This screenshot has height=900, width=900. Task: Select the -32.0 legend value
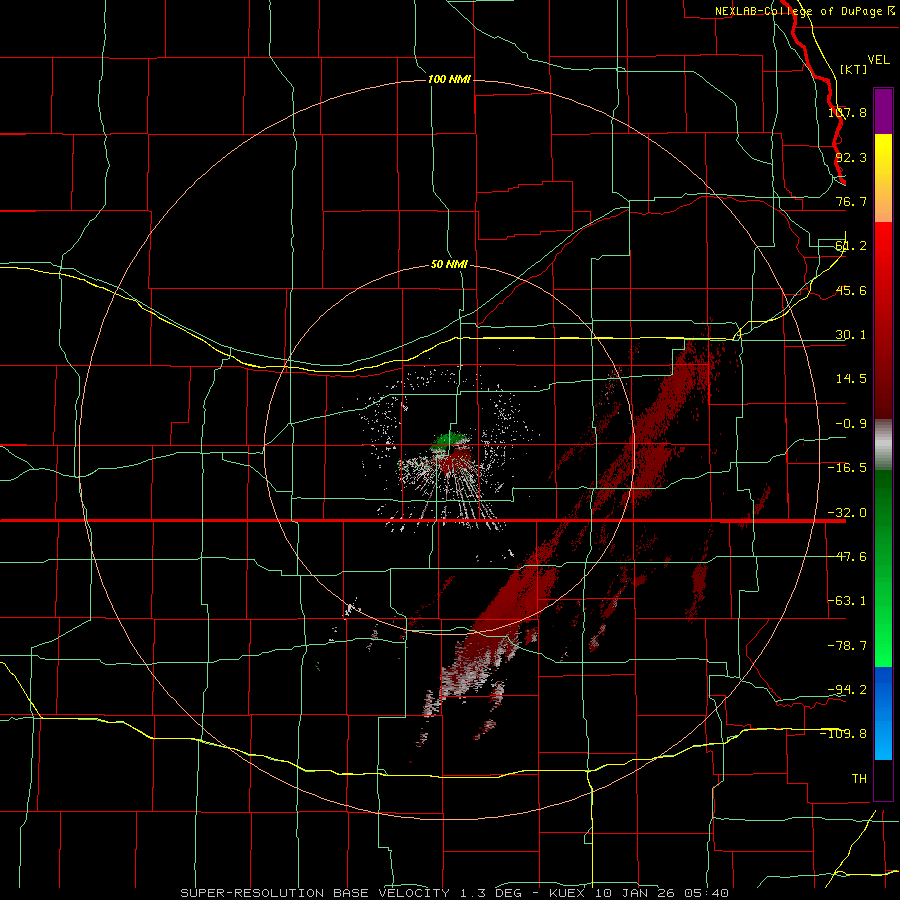847,513
